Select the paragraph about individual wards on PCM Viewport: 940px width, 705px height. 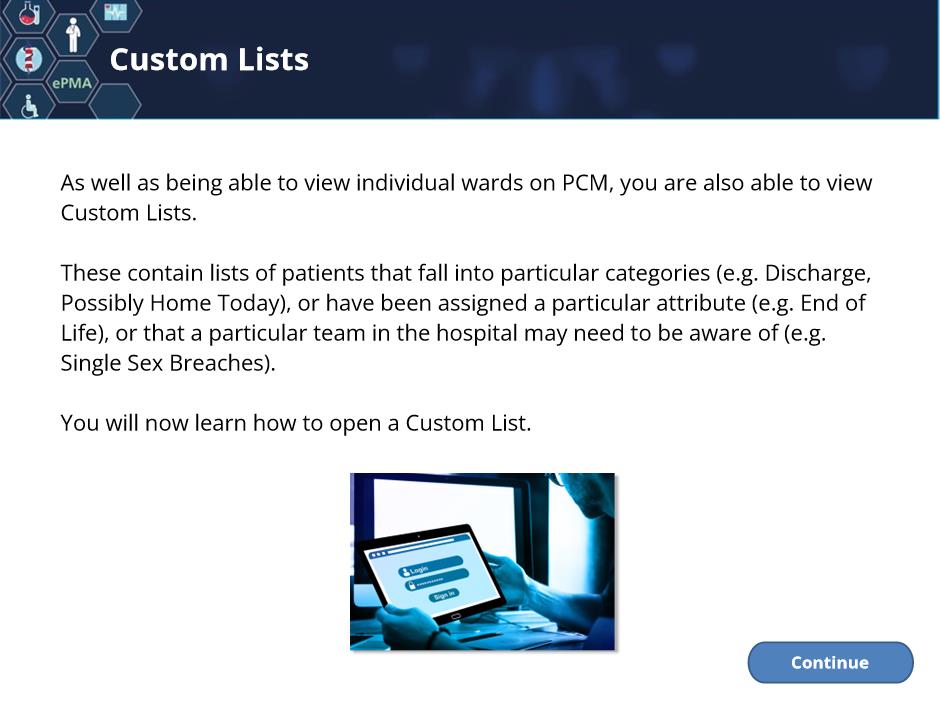[466, 198]
